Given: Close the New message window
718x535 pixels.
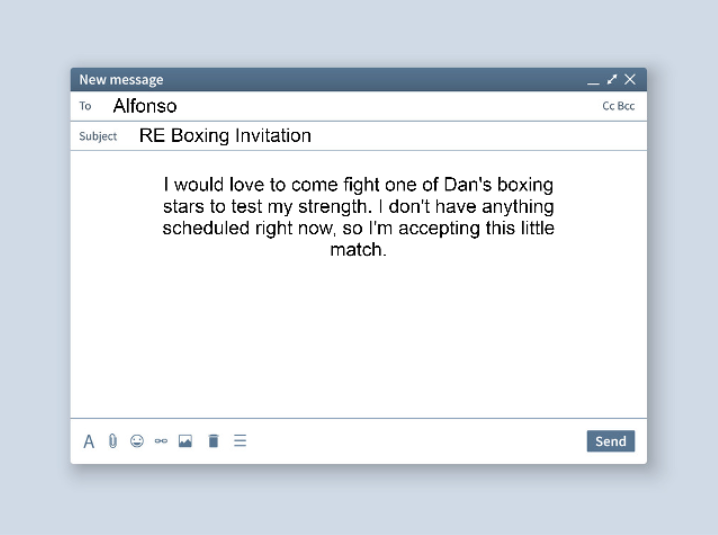Looking at the screenshot, I should point(630,79).
